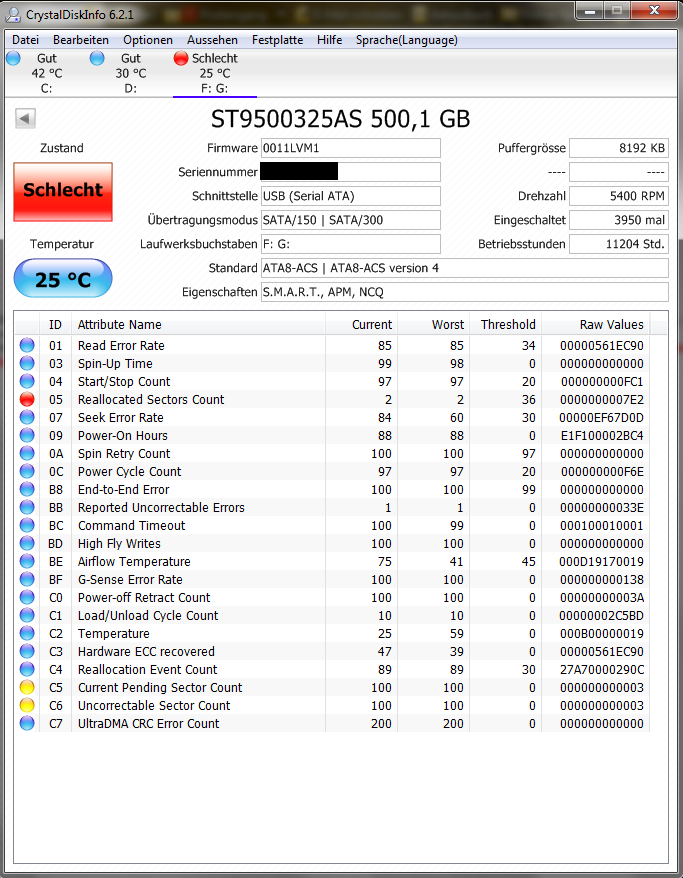
Task: Click the Standard field ATA8-ACS version 4
Action: (465, 268)
